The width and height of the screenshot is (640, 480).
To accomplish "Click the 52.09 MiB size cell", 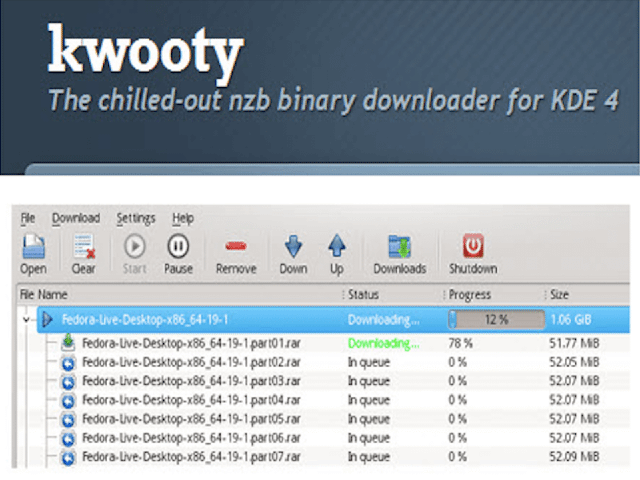I will 574,457.
